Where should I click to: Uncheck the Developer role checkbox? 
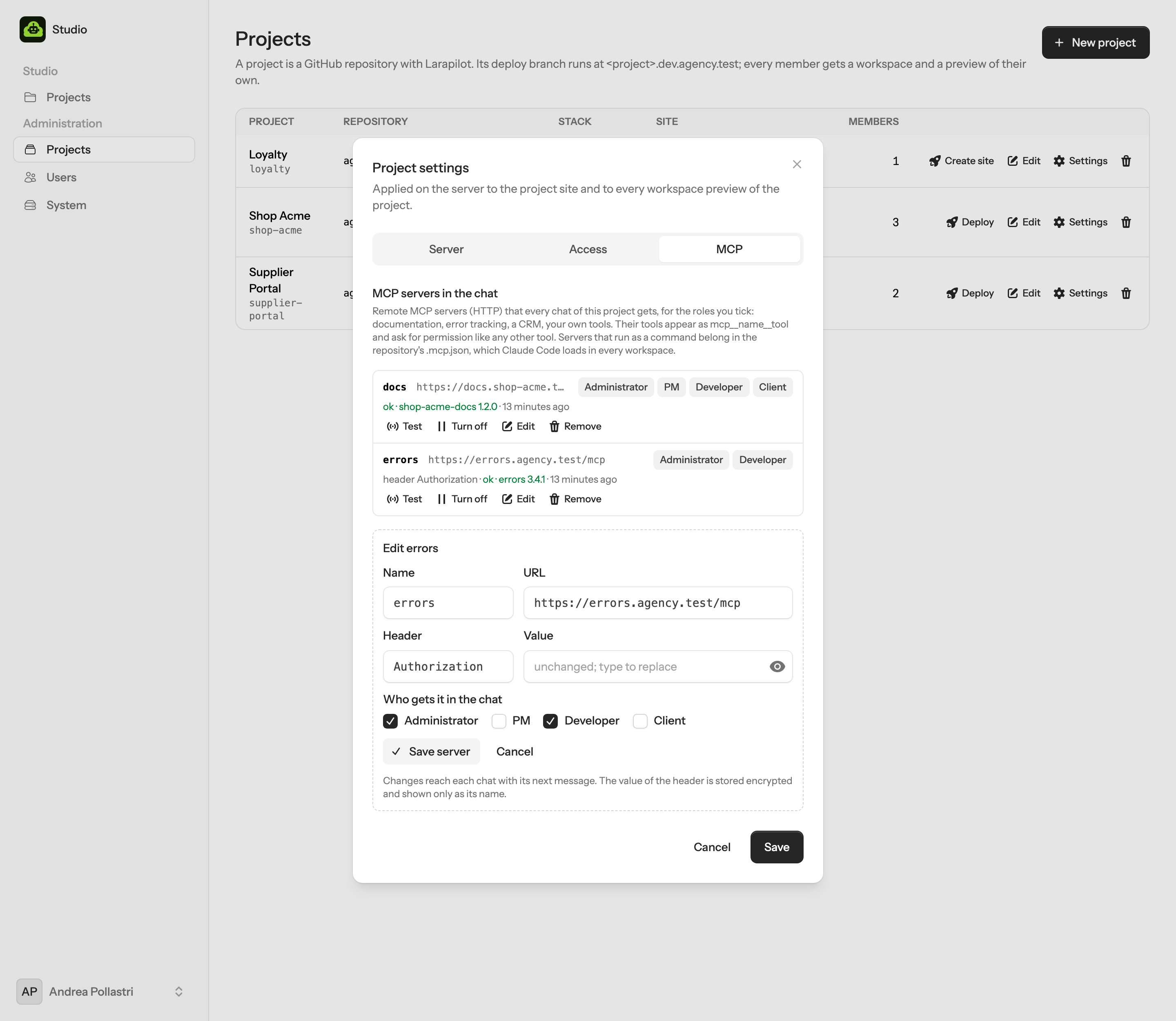pos(550,721)
